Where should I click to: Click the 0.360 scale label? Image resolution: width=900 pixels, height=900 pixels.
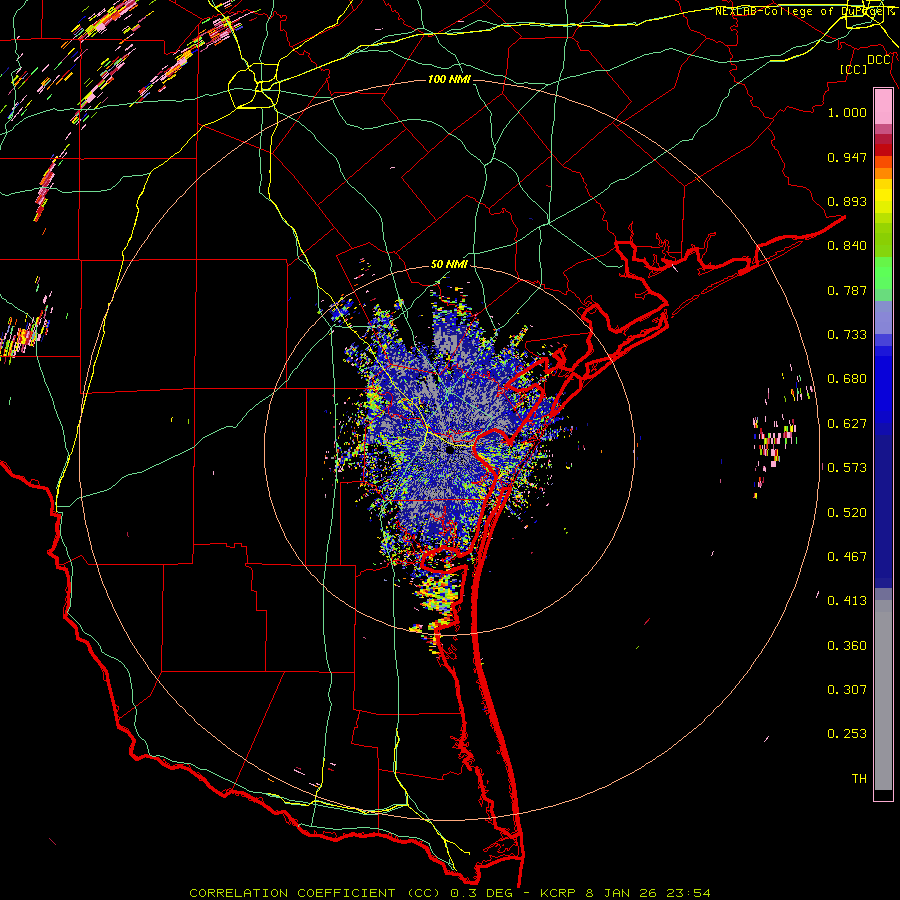847,646
